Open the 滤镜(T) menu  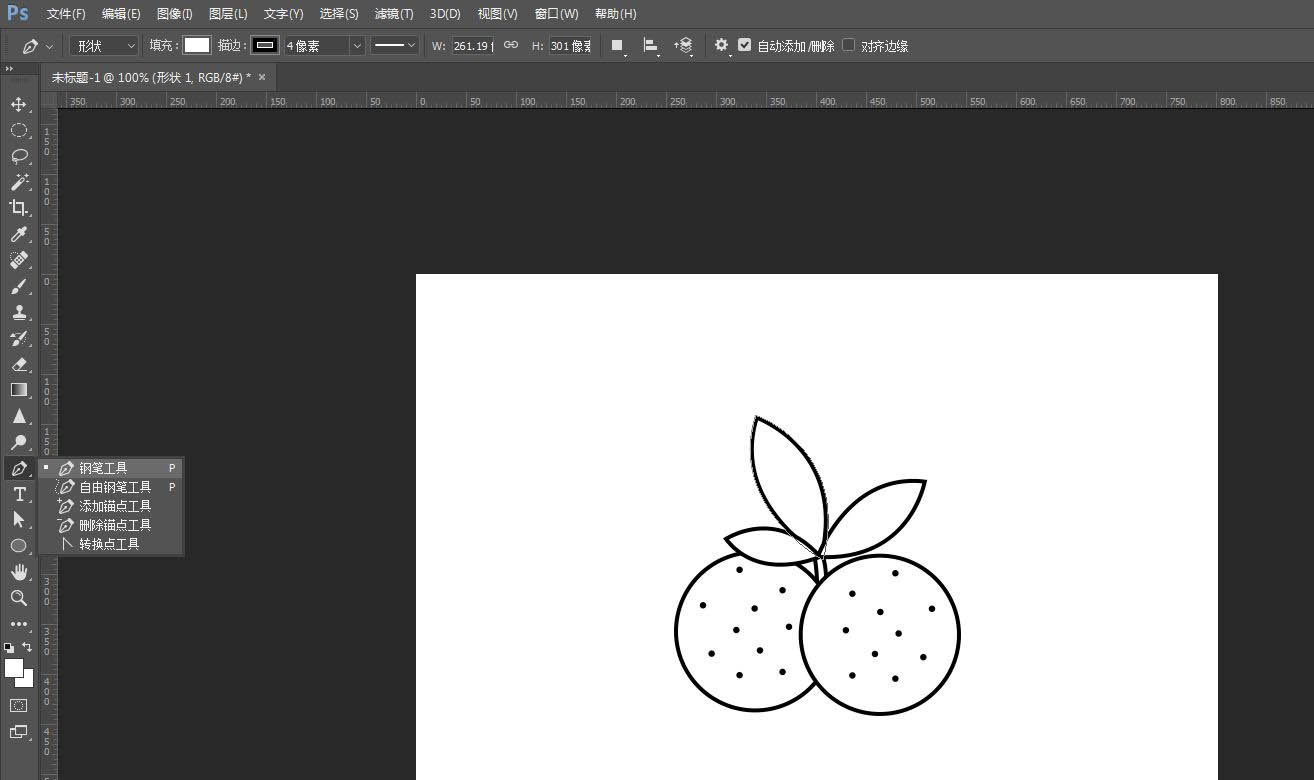[x=394, y=14]
